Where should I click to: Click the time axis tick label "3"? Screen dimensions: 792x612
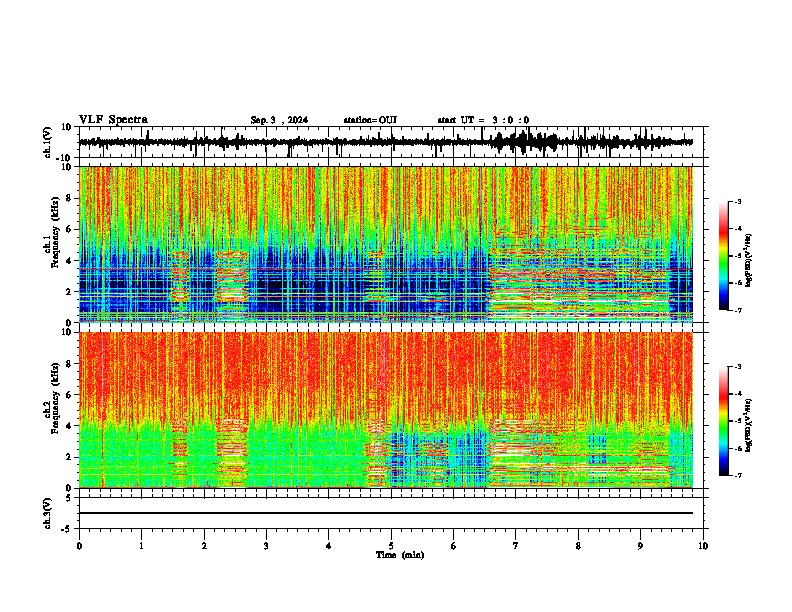coord(266,546)
